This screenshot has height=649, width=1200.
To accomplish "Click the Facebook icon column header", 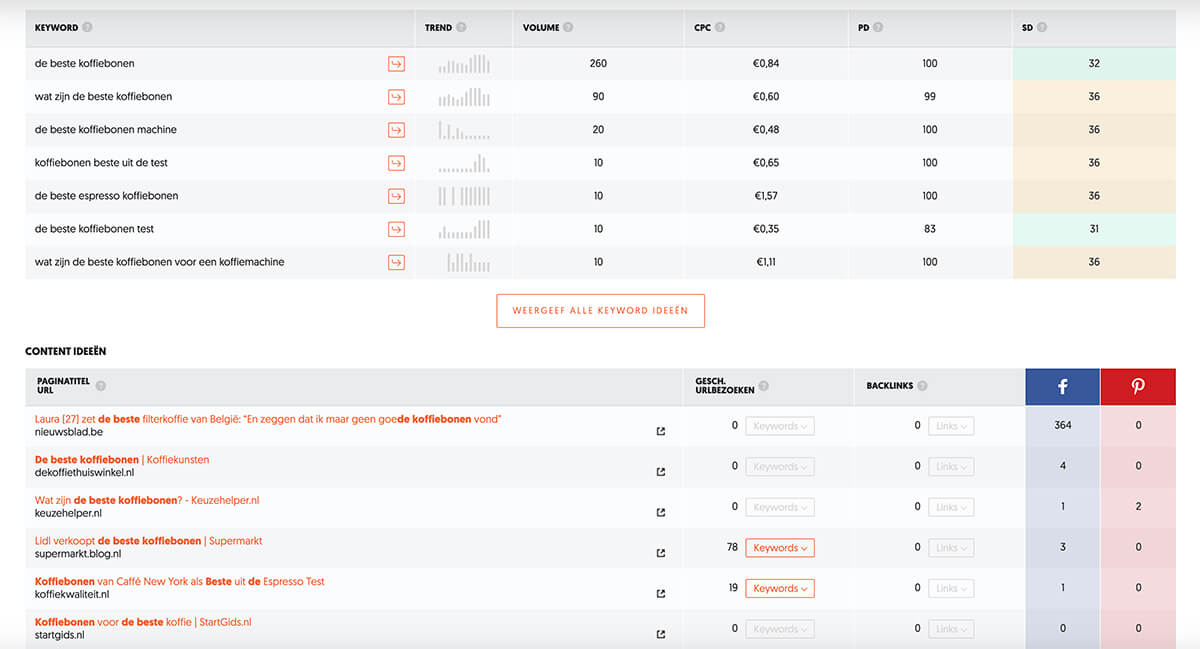I will coord(1062,387).
